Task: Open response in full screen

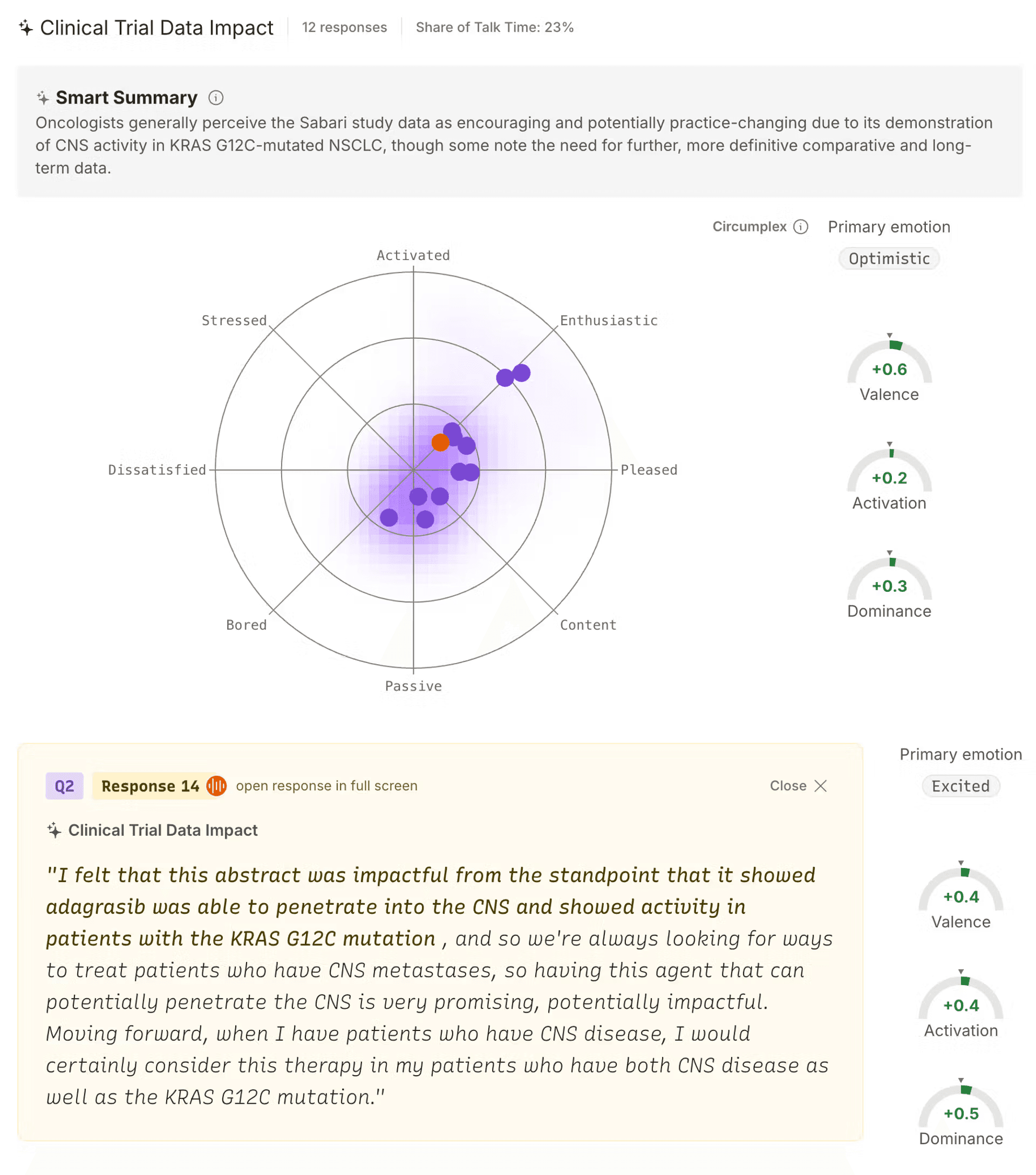Action: 326,786
